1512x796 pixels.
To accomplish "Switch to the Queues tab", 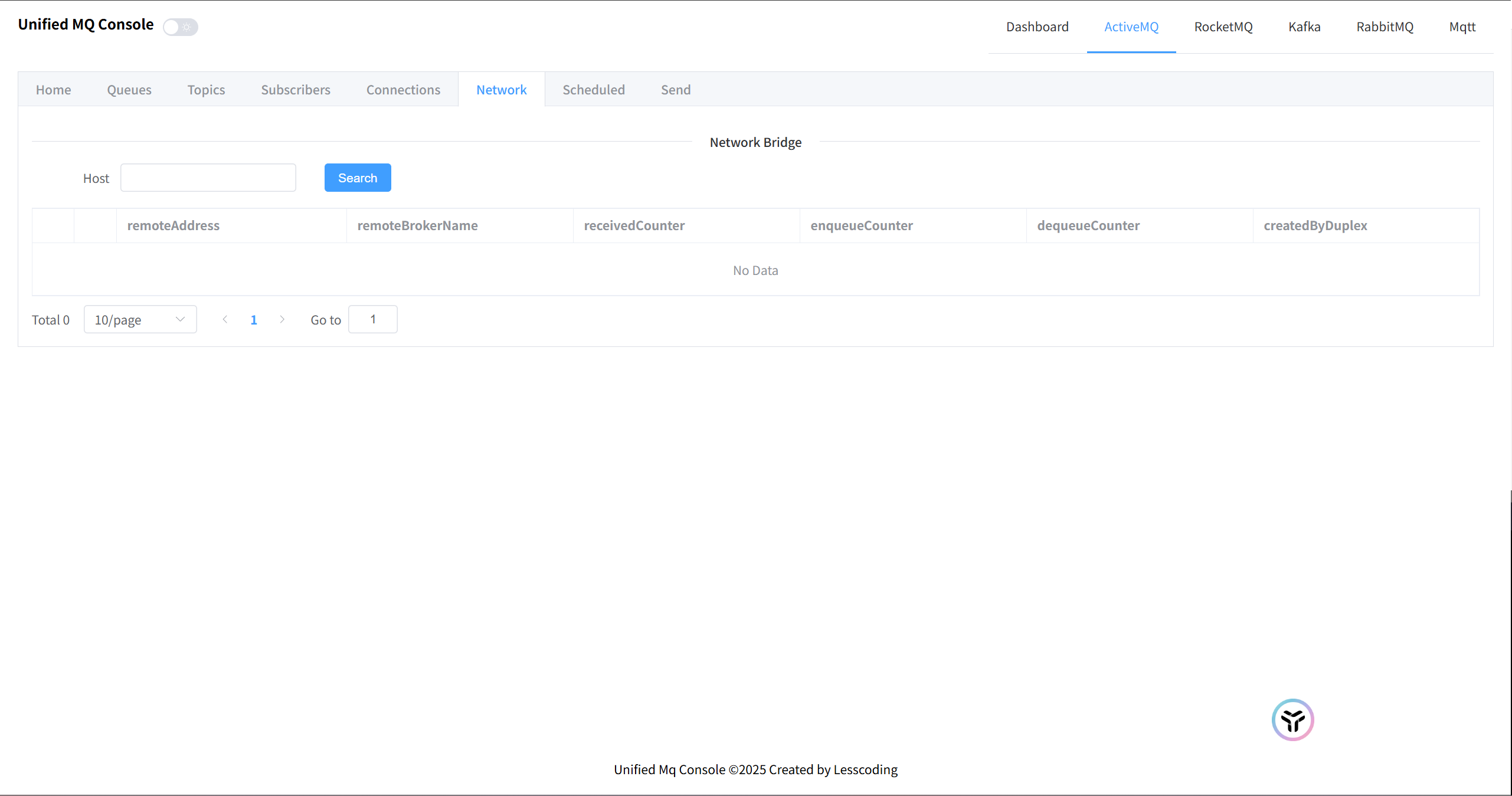I will click(x=129, y=90).
